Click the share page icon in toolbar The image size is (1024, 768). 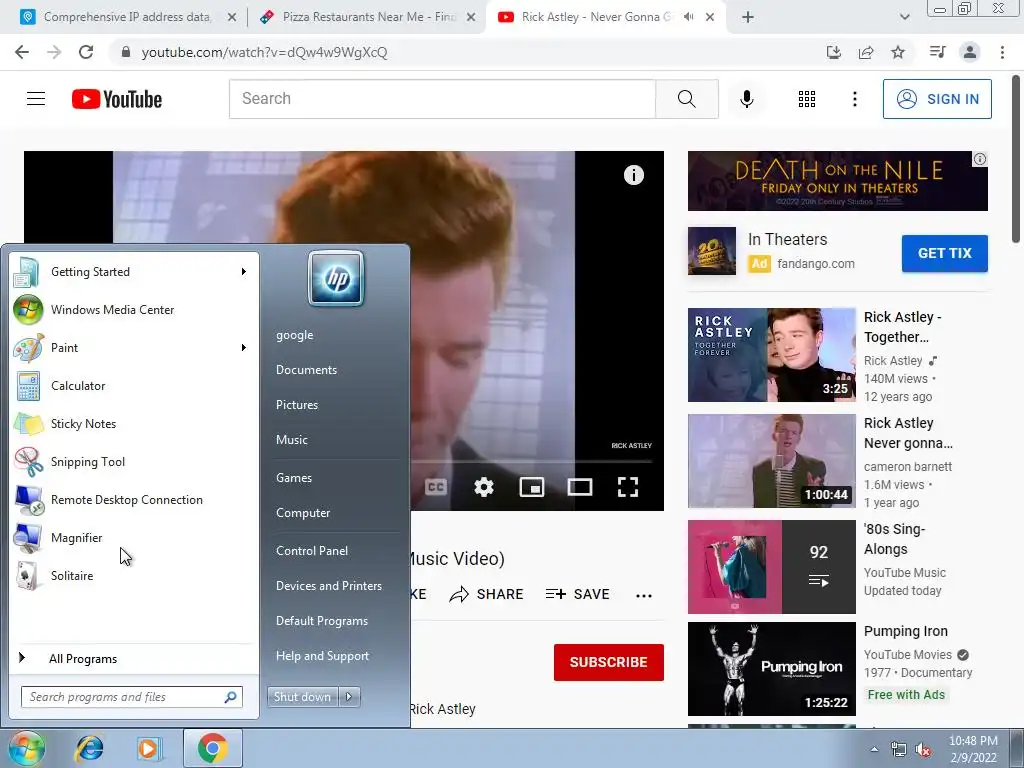[x=866, y=52]
